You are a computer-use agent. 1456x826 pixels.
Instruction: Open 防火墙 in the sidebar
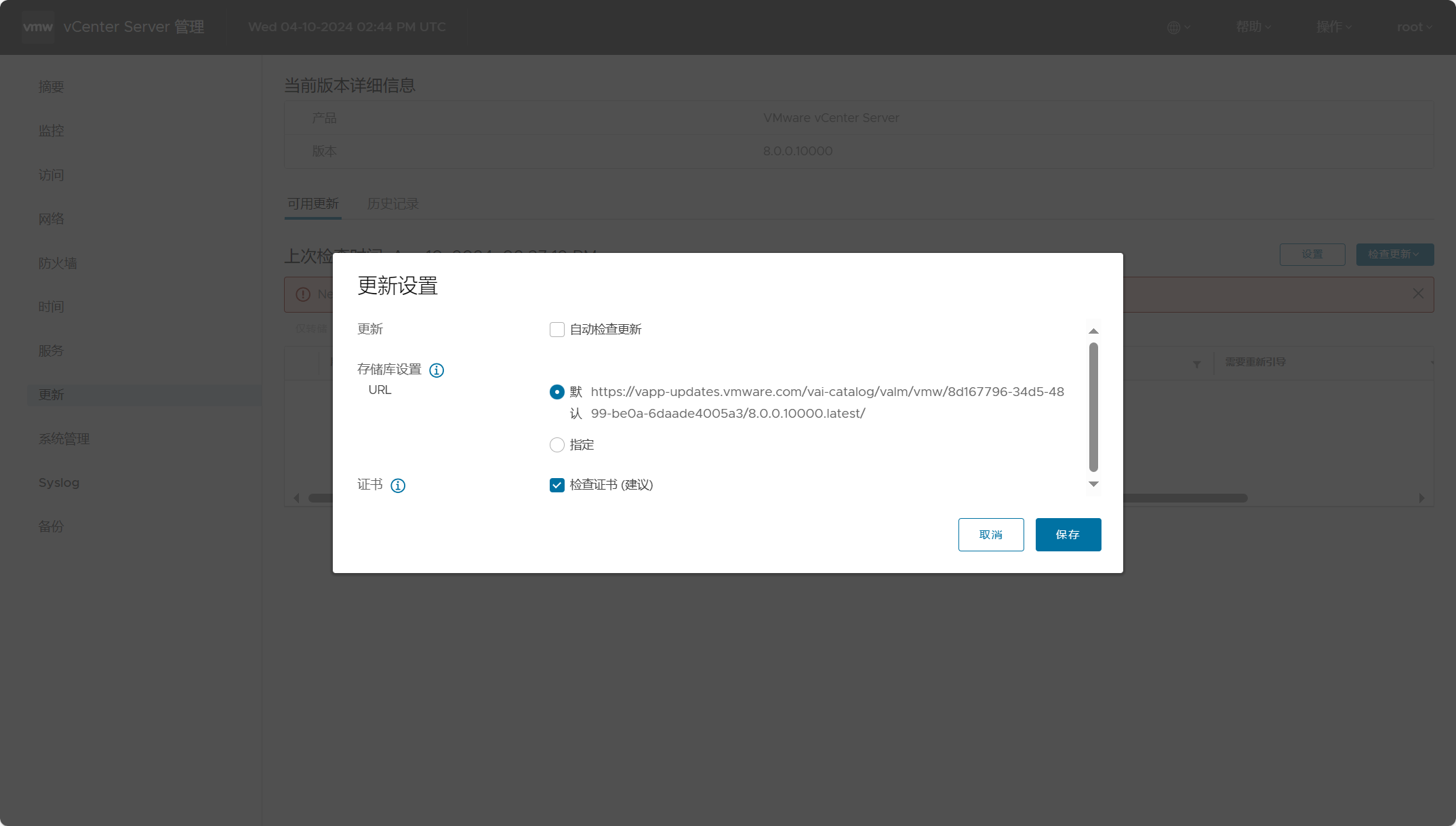coord(58,263)
